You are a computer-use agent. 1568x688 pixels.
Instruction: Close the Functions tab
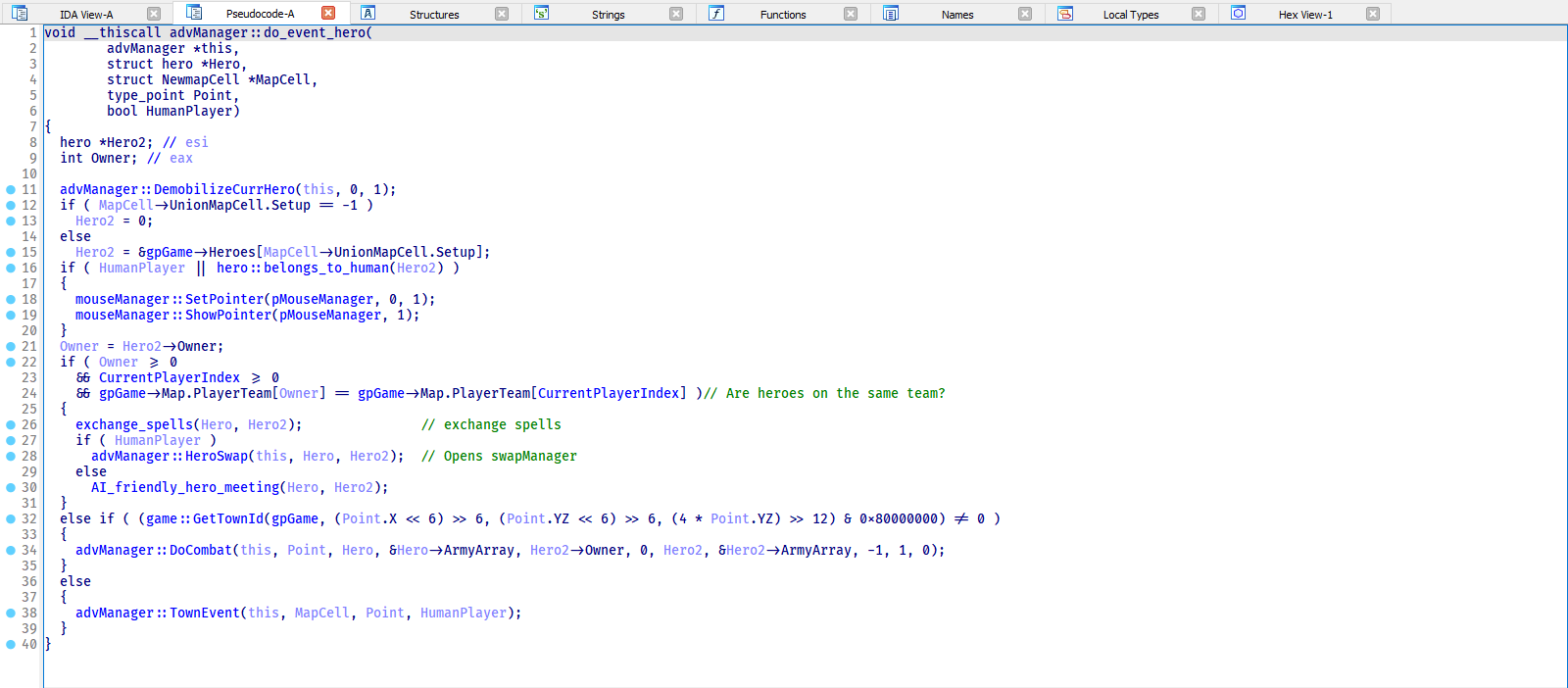pyautogui.click(x=851, y=14)
